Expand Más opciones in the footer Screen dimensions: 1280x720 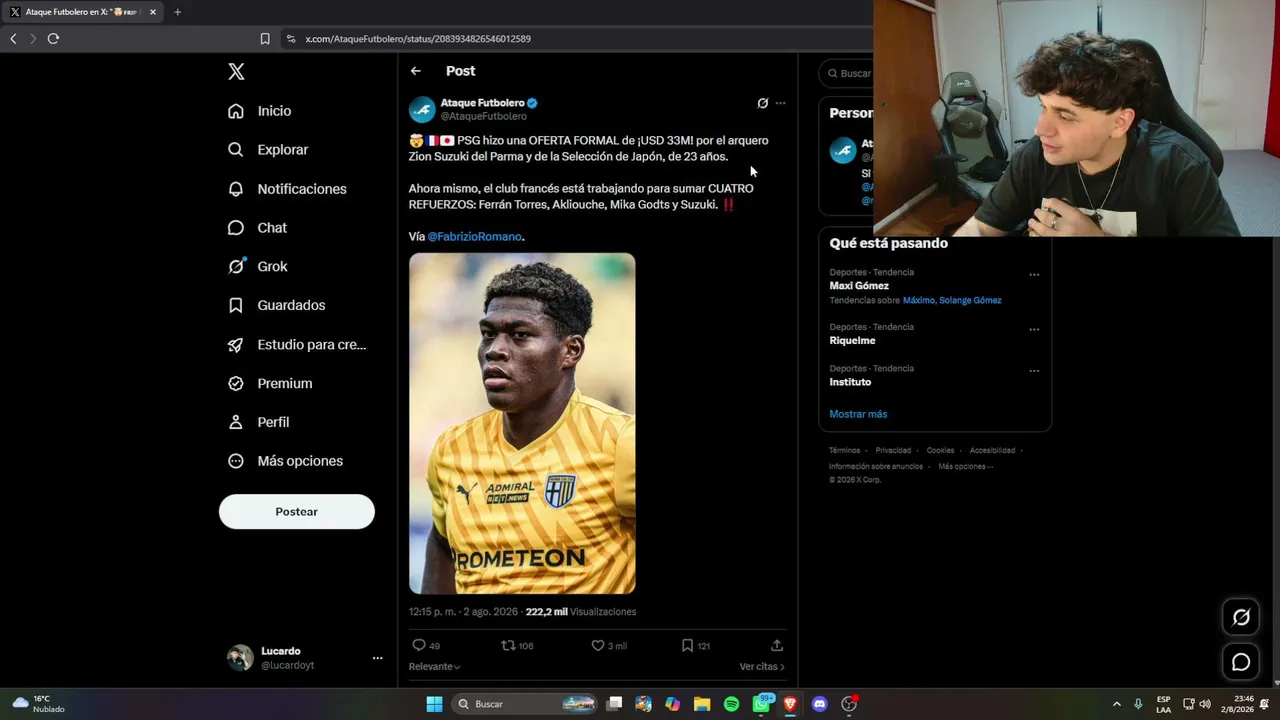coord(965,467)
